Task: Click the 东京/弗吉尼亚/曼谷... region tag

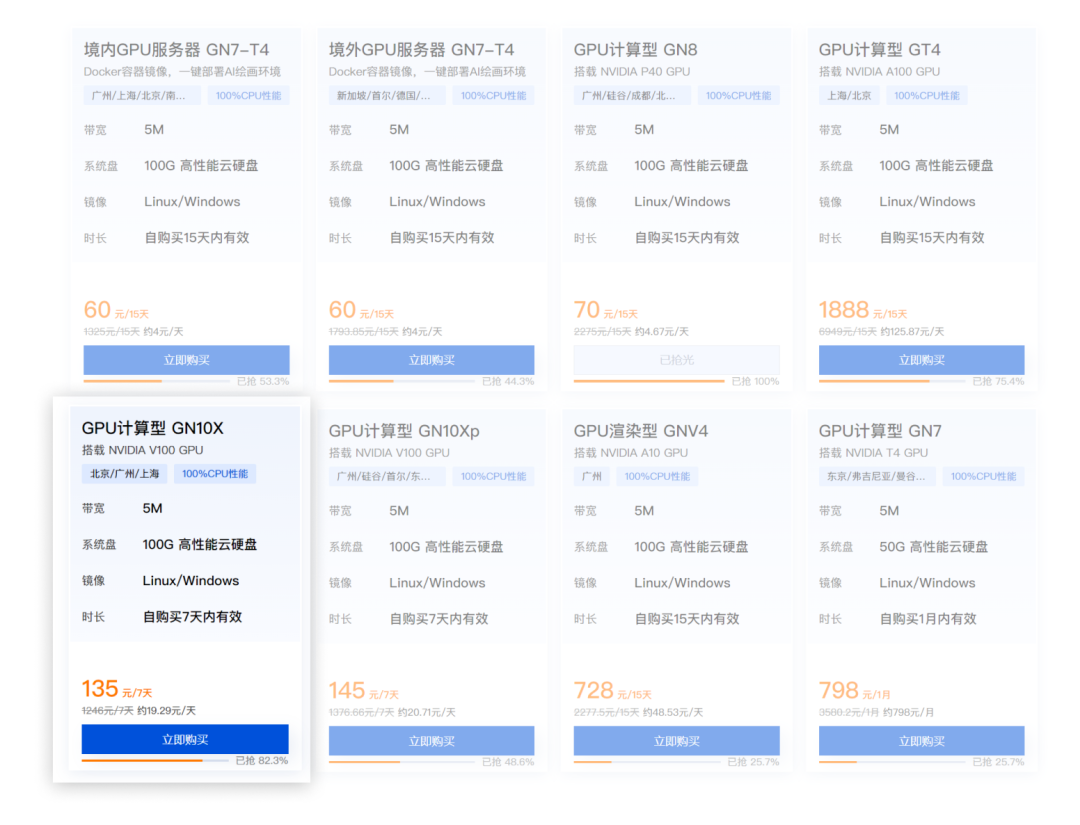Action: pos(878,477)
